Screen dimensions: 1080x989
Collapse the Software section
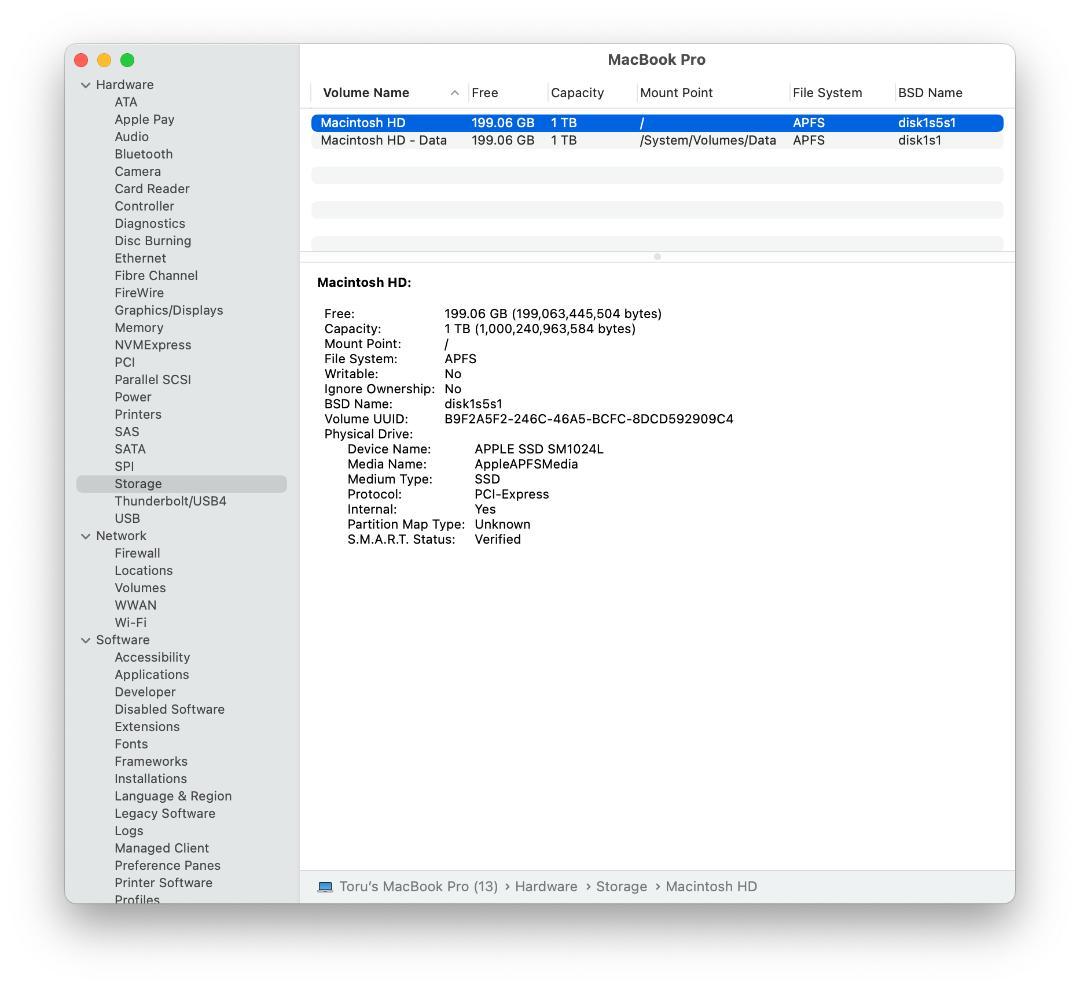click(x=86, y=639)
